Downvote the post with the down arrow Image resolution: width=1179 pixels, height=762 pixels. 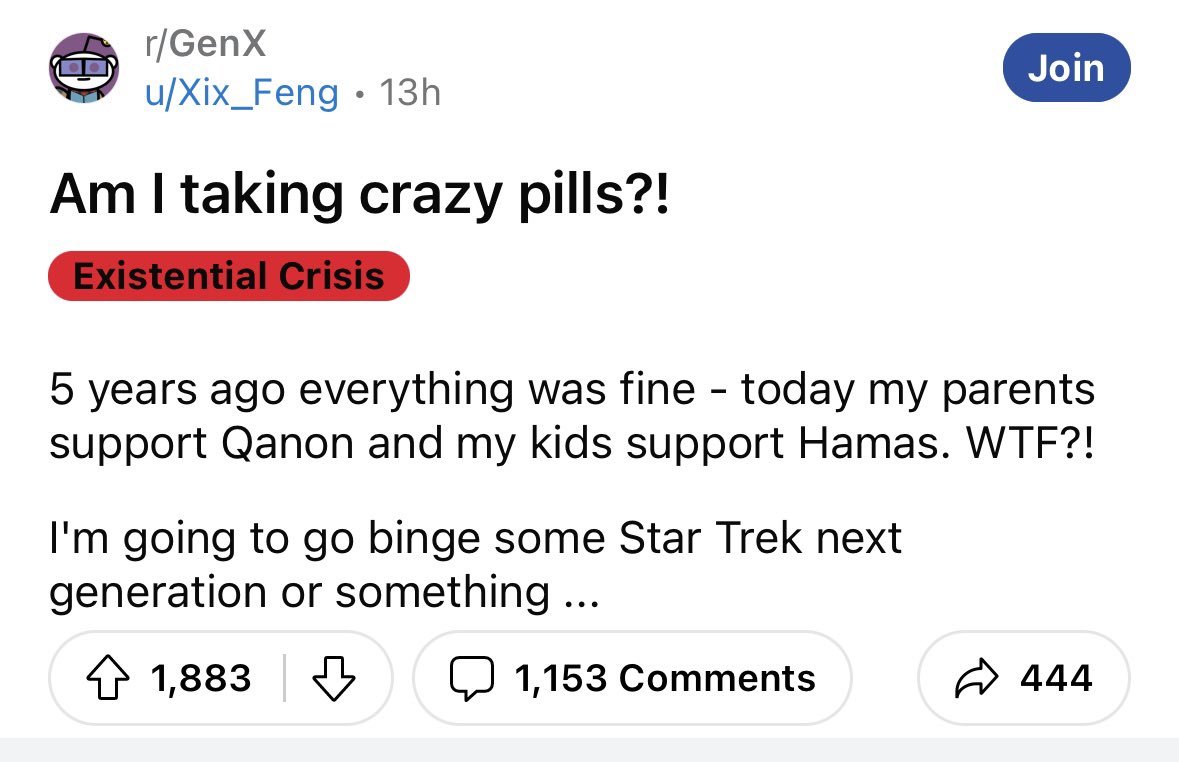(335, 679)
